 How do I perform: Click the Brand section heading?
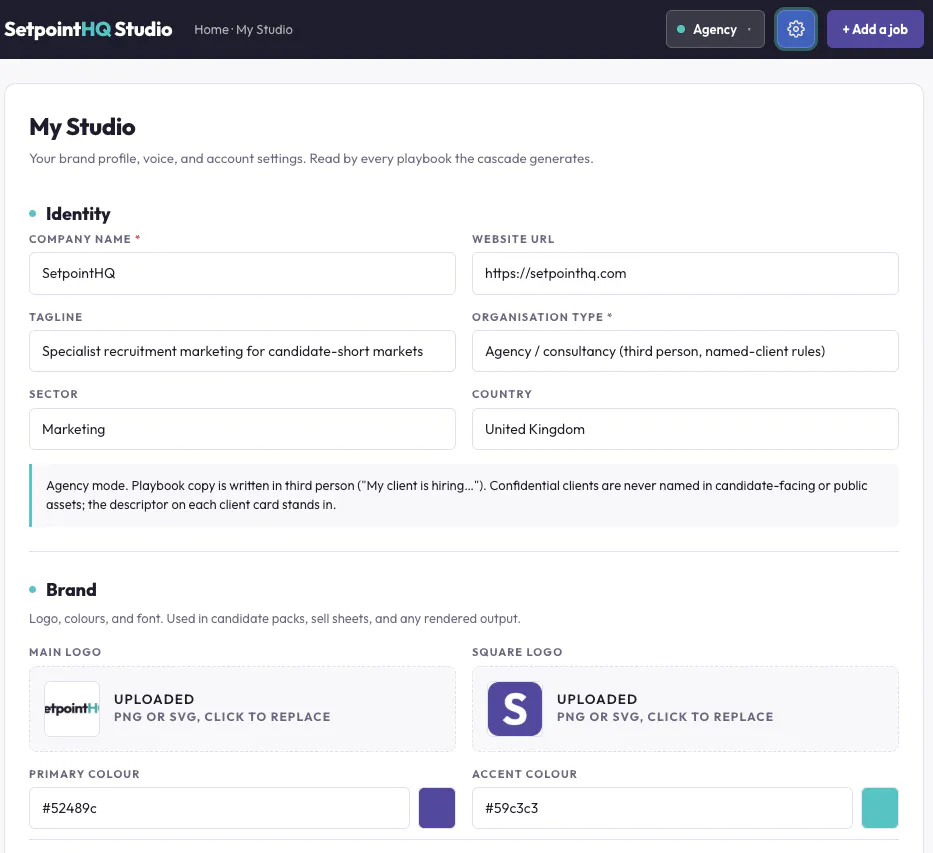pos(71,589)
